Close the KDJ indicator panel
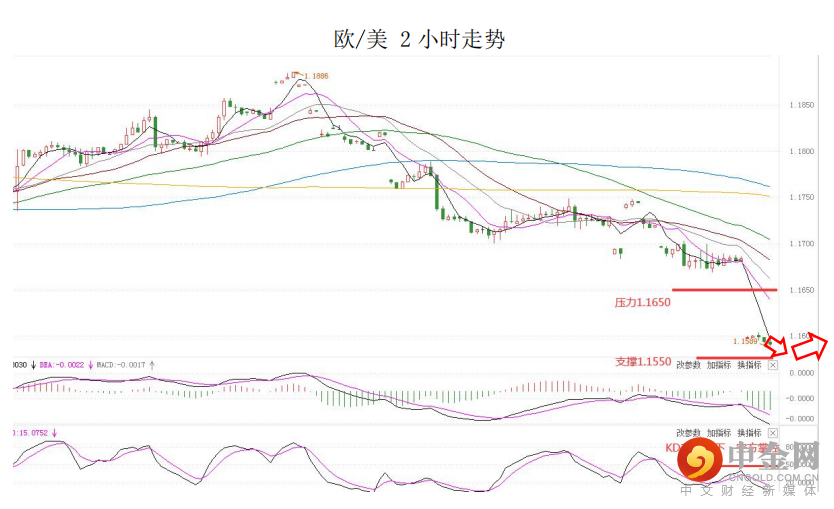Image resolution: width=834 pixels, height=509 pixels. tap(773, 433)
